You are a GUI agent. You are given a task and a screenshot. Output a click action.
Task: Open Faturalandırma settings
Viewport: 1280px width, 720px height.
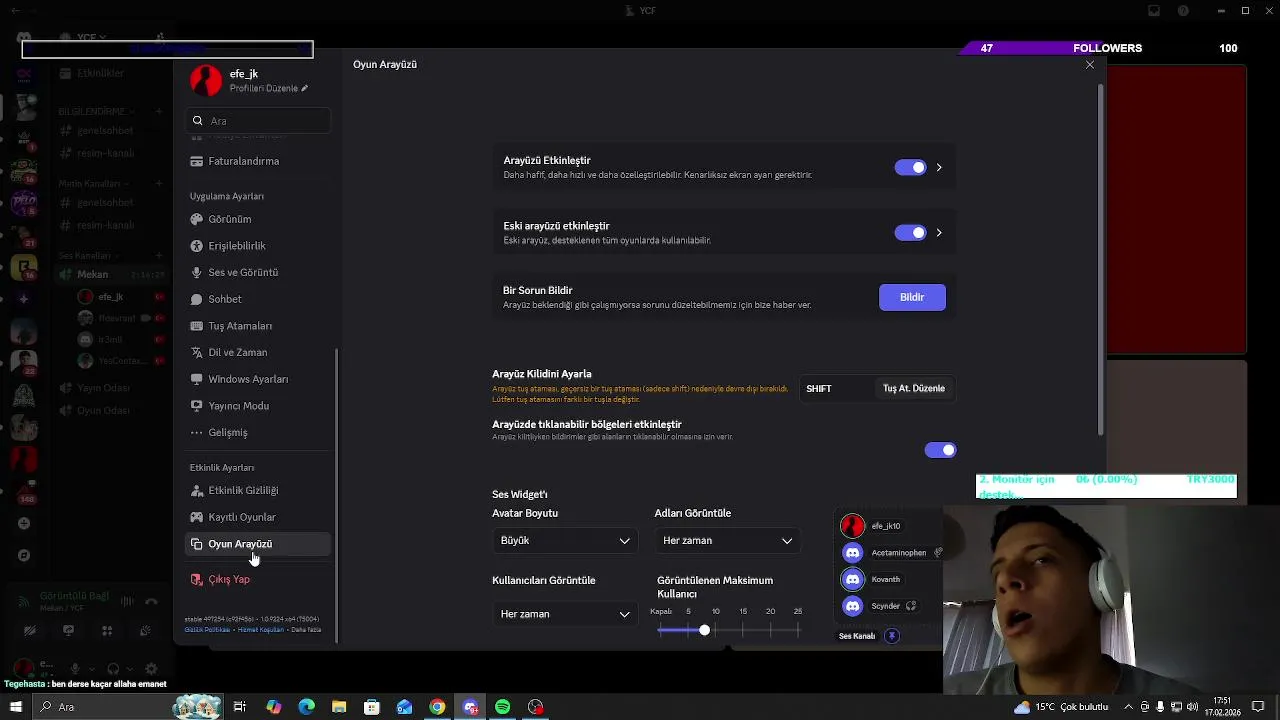[x=258, y=161]
